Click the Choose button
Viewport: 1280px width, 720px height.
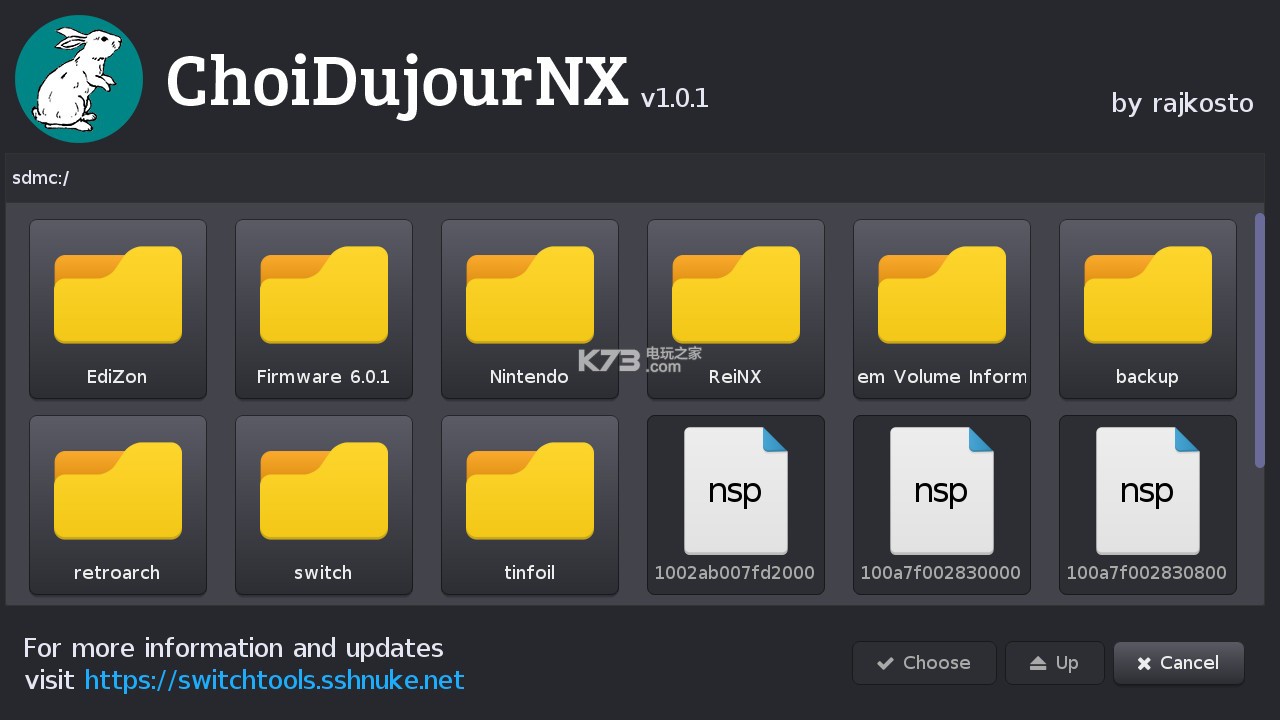pyautogui.click(x=924, y=663)
